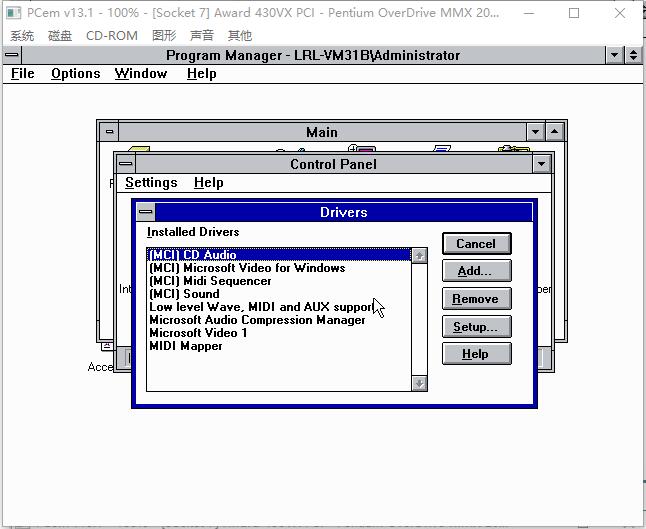Open Control Panel Settings menu
The height and width of the screenshot is (529, 646).
pos(151,183)
